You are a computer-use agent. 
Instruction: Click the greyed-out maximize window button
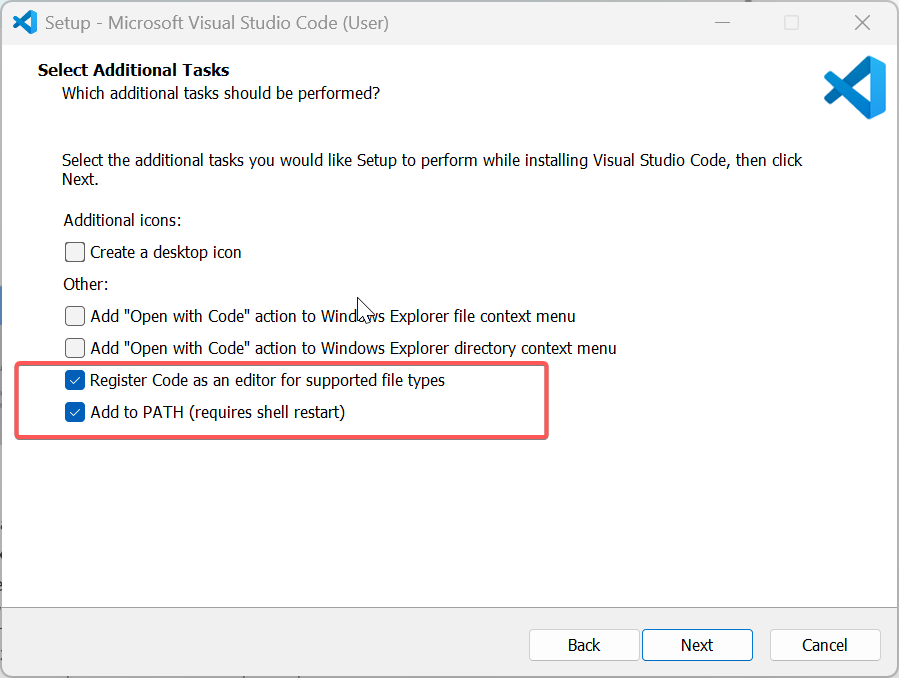coord(791,23)
